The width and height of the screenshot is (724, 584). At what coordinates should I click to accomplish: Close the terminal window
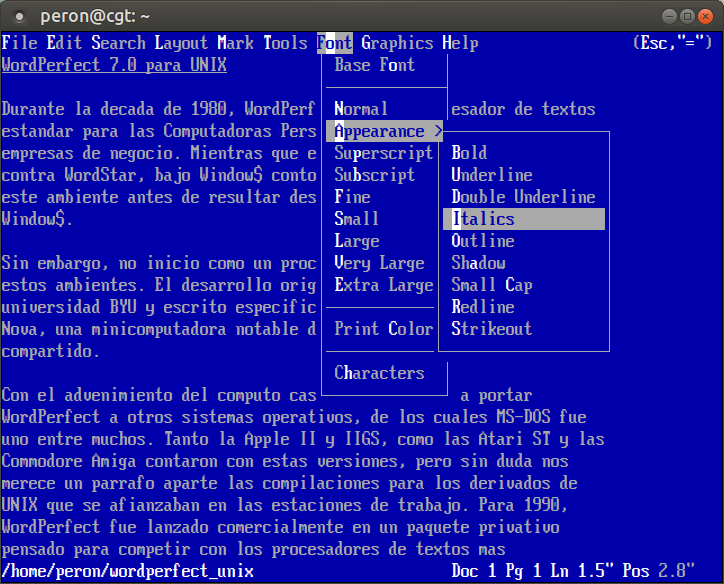click(x=705, y=17)
